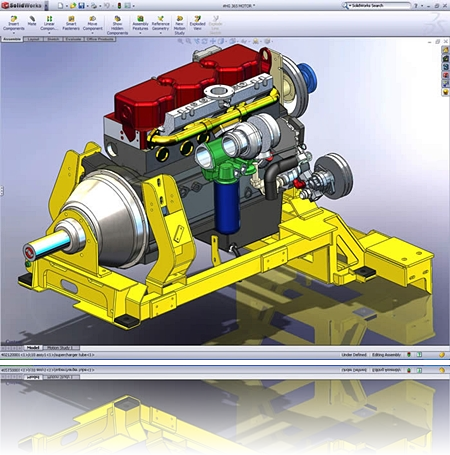Click New Motion Study tool
Viewport: 450px width, 455px height.
(179, 25)
